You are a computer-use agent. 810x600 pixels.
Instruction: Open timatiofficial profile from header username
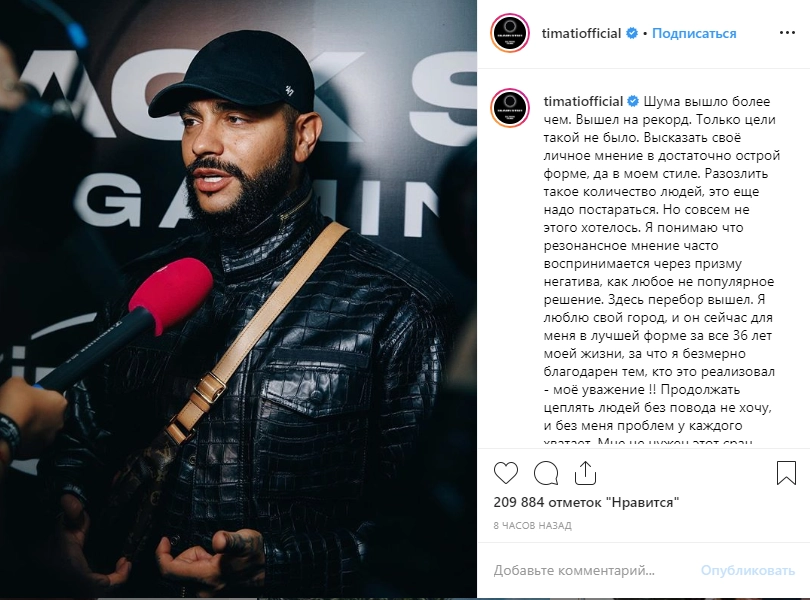581,33
